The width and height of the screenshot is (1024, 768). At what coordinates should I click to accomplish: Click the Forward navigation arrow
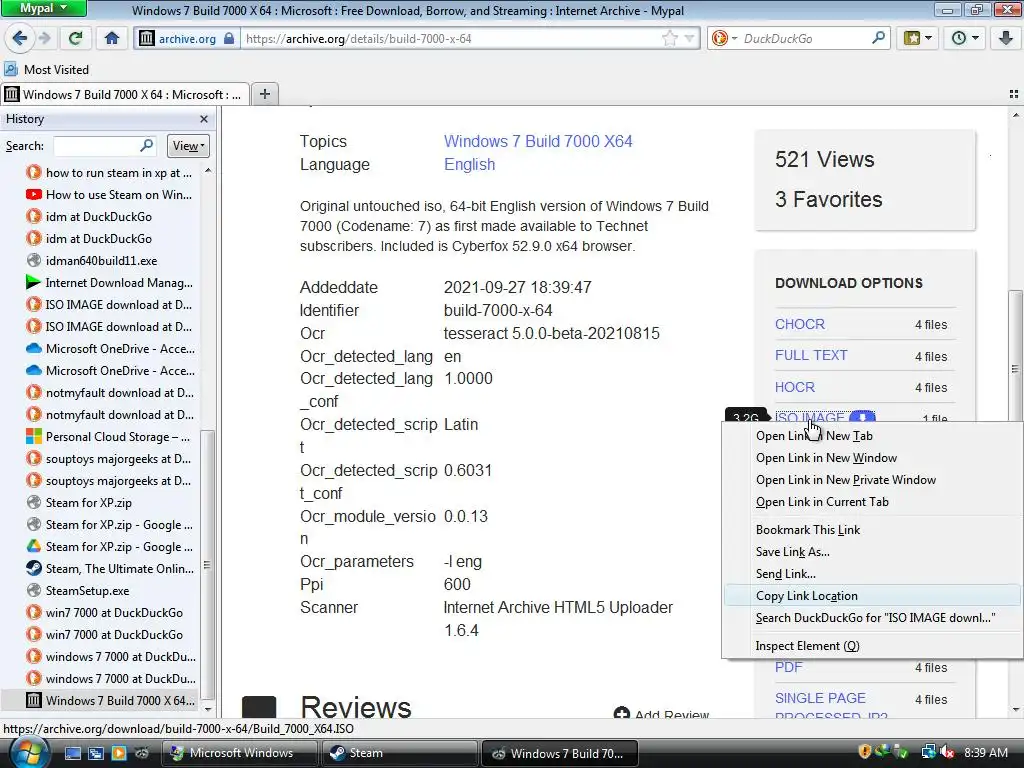point(44,39)
